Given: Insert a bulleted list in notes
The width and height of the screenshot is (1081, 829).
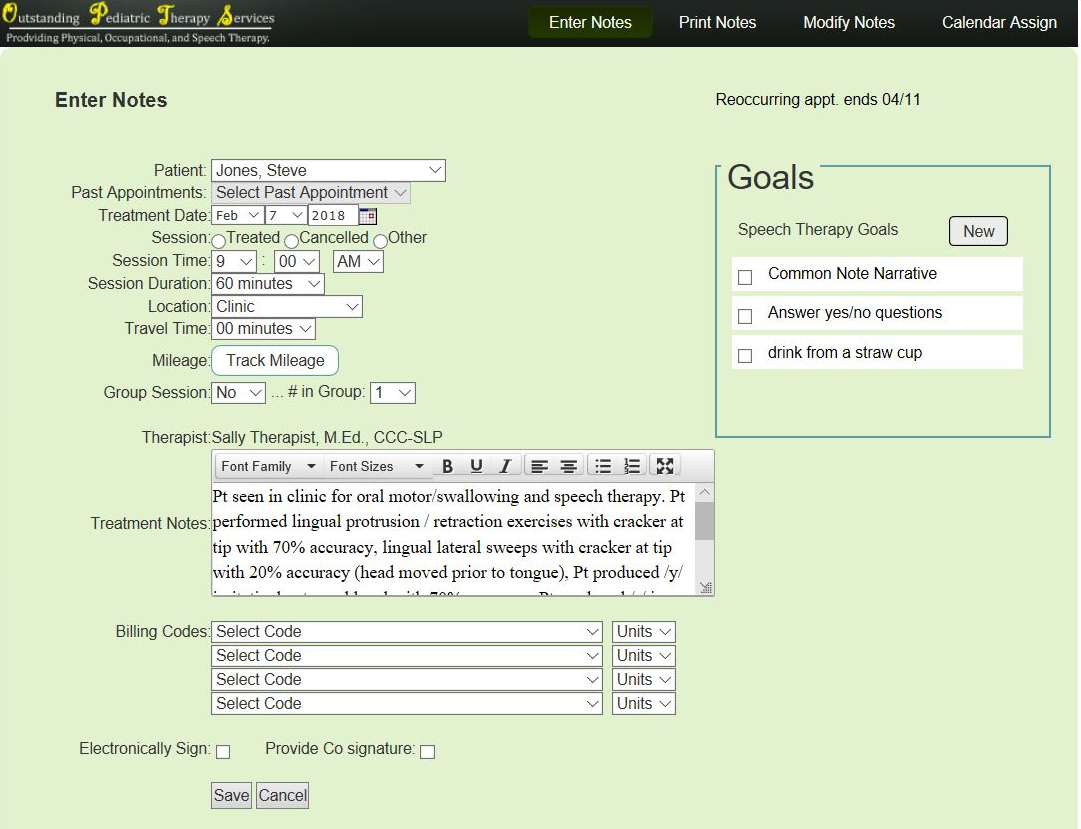Looking at the screenshot, I should (x=602, y=466).
